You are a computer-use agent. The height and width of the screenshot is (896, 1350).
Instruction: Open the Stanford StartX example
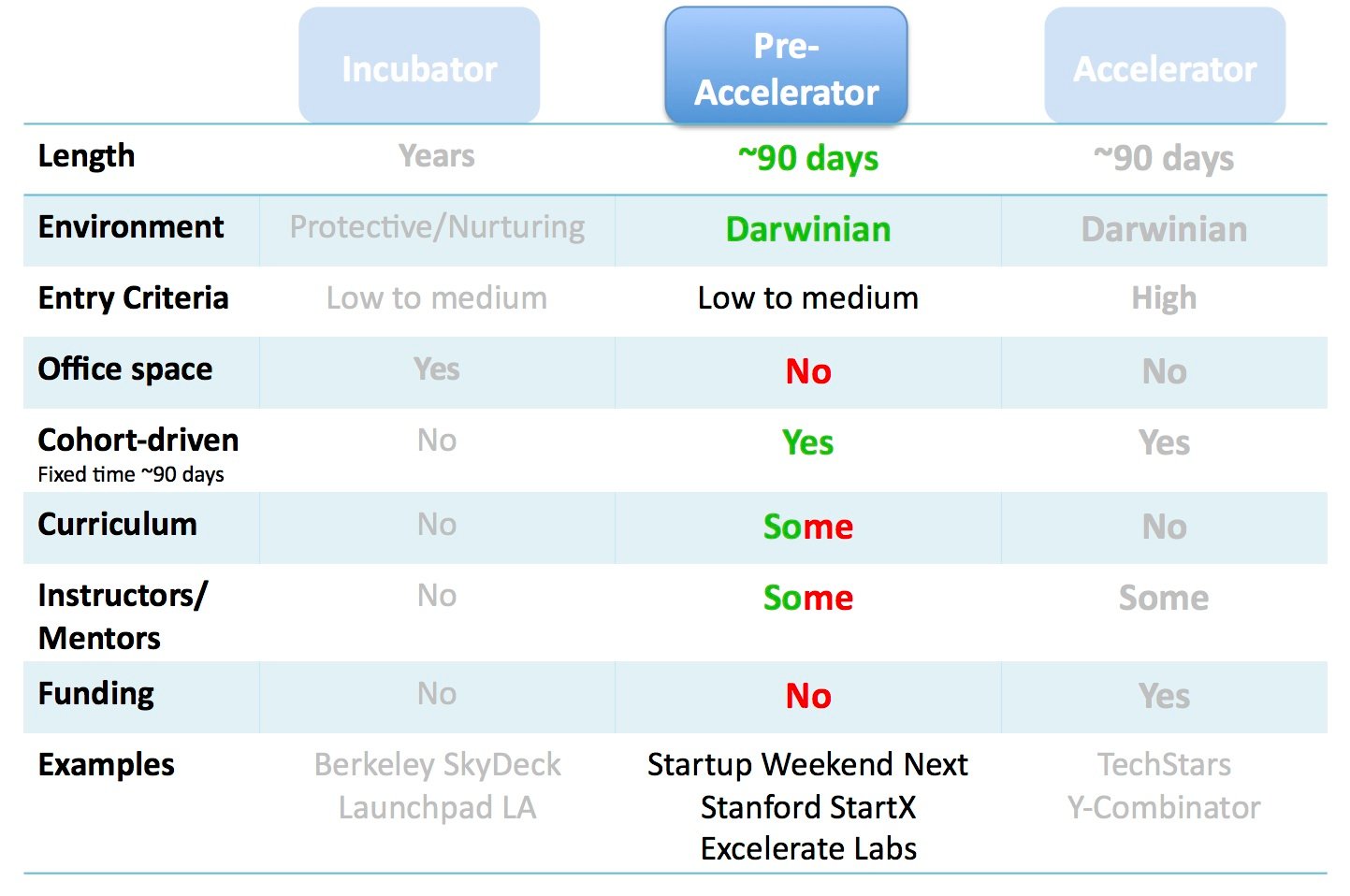[807, 807]
